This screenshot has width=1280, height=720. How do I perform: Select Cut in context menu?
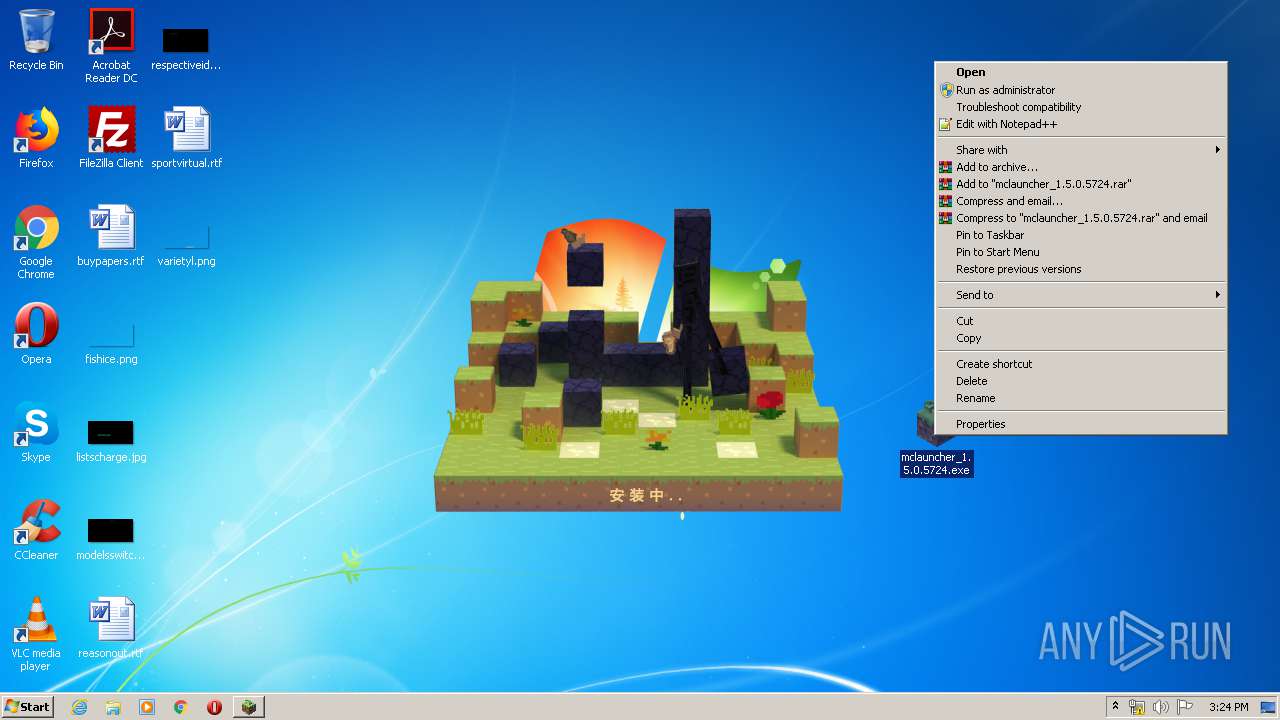(x=1080, y=321)
